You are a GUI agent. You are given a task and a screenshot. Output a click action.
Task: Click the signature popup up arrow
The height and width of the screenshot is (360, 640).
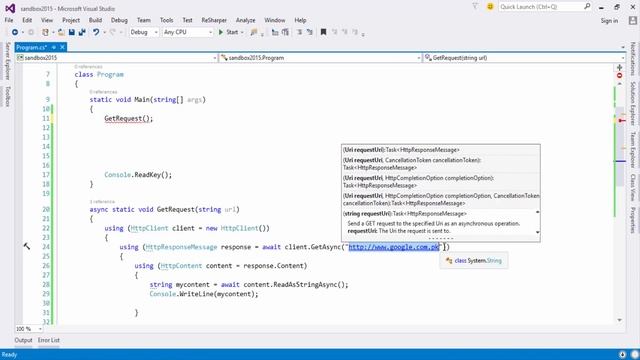tap(538, 212)
